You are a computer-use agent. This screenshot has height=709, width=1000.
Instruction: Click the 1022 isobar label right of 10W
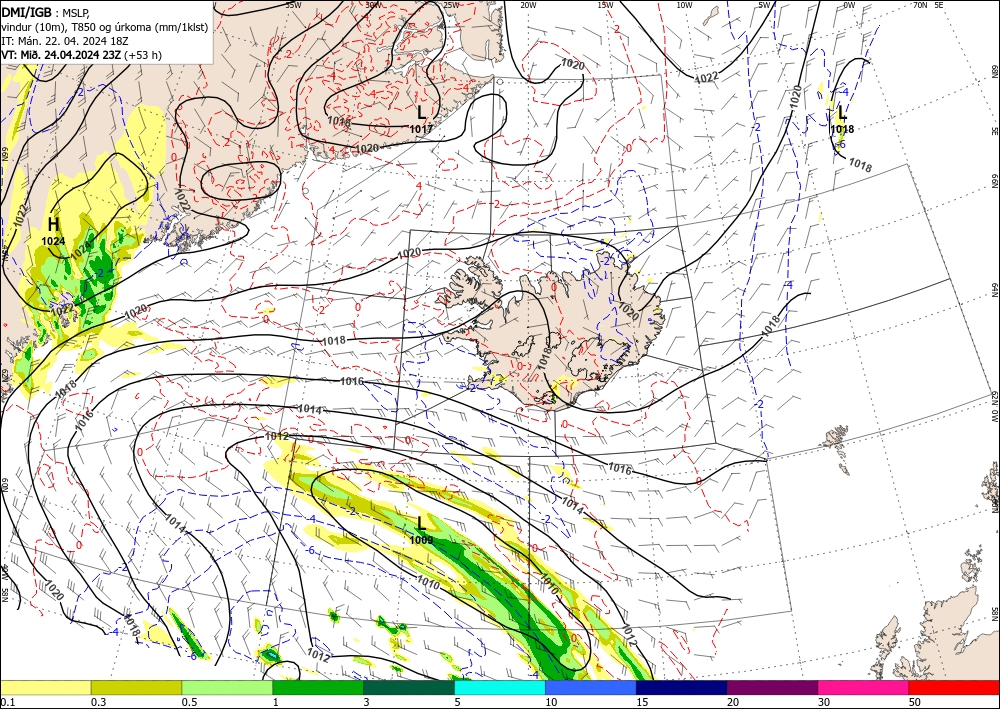(x=706, y=78)
